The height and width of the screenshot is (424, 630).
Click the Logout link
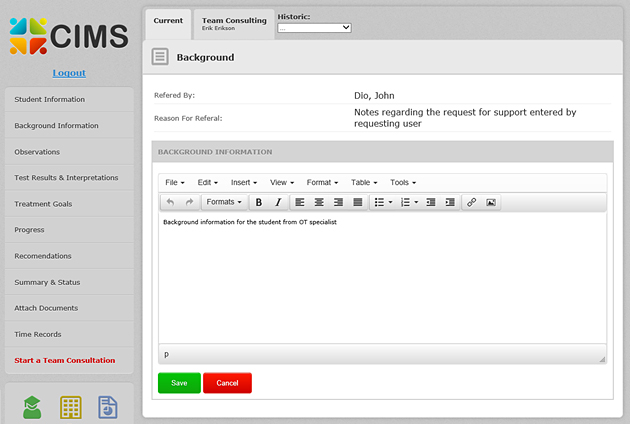[69, 73]
